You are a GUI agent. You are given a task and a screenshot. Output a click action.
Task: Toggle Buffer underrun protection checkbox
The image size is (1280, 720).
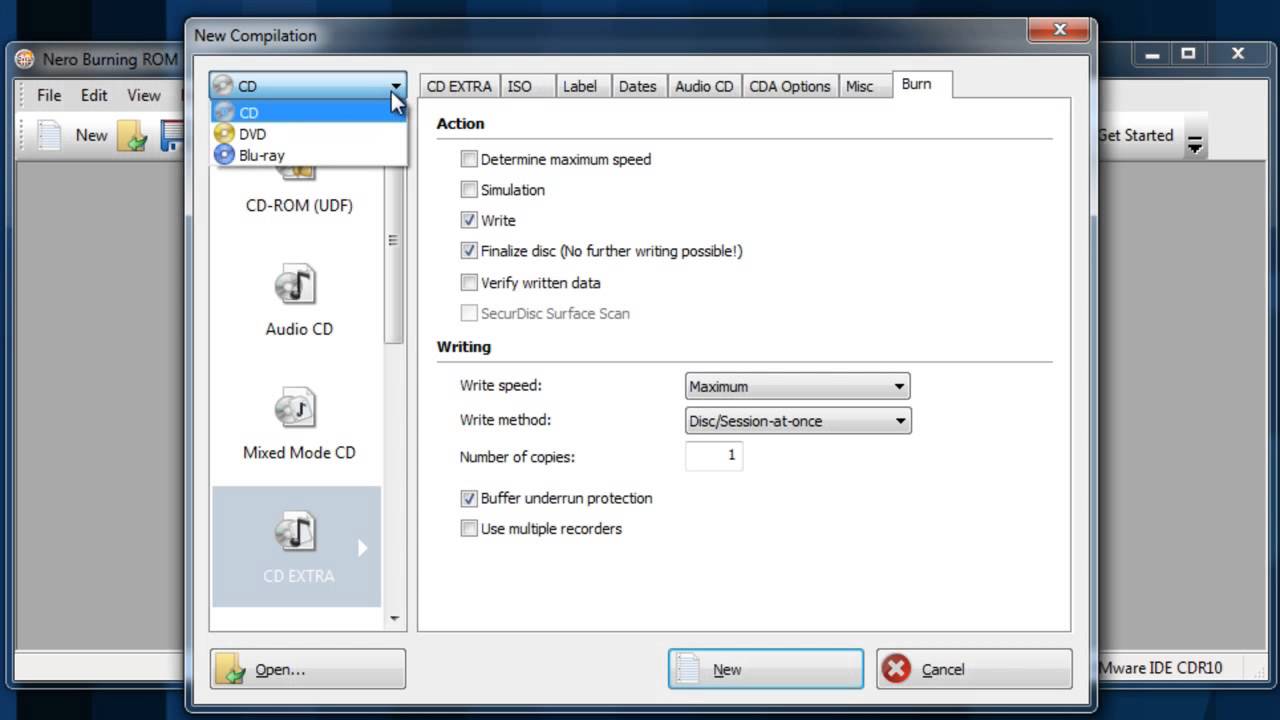469,498
